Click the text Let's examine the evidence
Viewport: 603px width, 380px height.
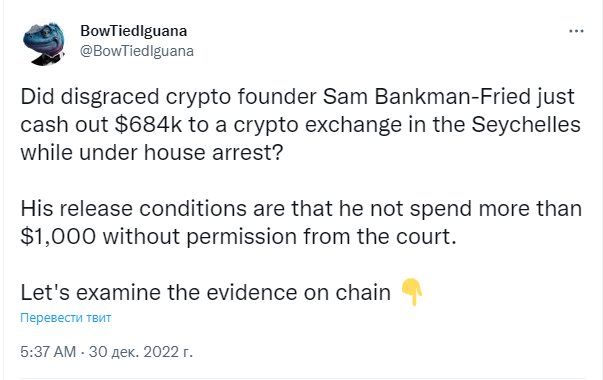[160, 292]
